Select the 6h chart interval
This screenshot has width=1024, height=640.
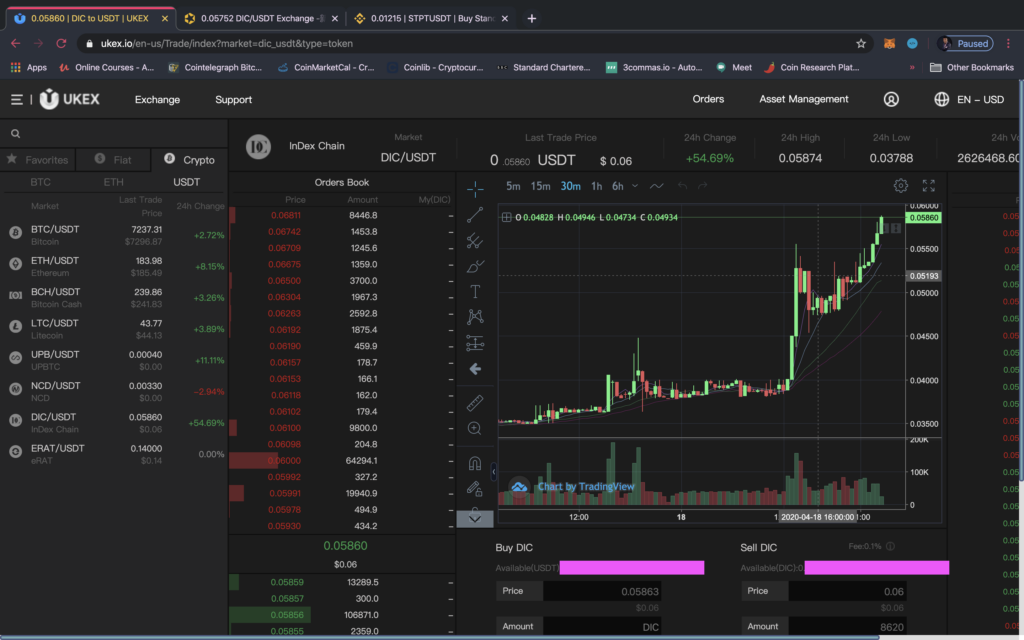(617, 186)
